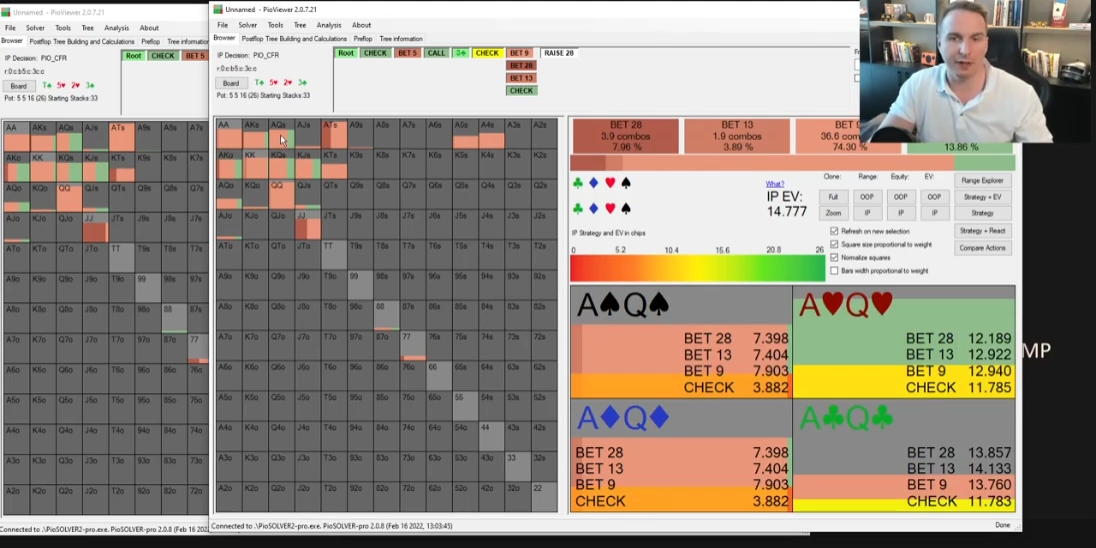Viewport: 1096px width, 548px height.
Task: Show Range for IP
Action: coord(867,213)
